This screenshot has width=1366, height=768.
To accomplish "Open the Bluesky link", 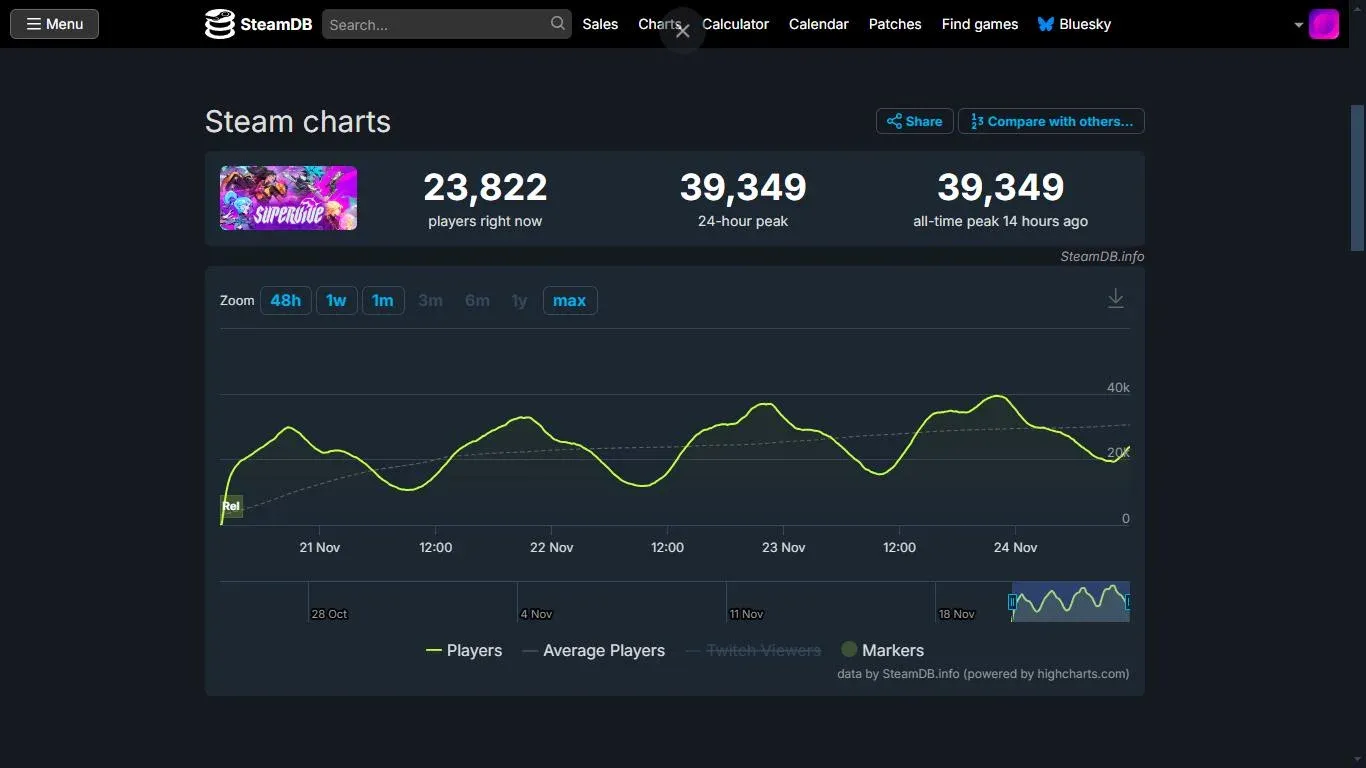I will [1074, 24].
